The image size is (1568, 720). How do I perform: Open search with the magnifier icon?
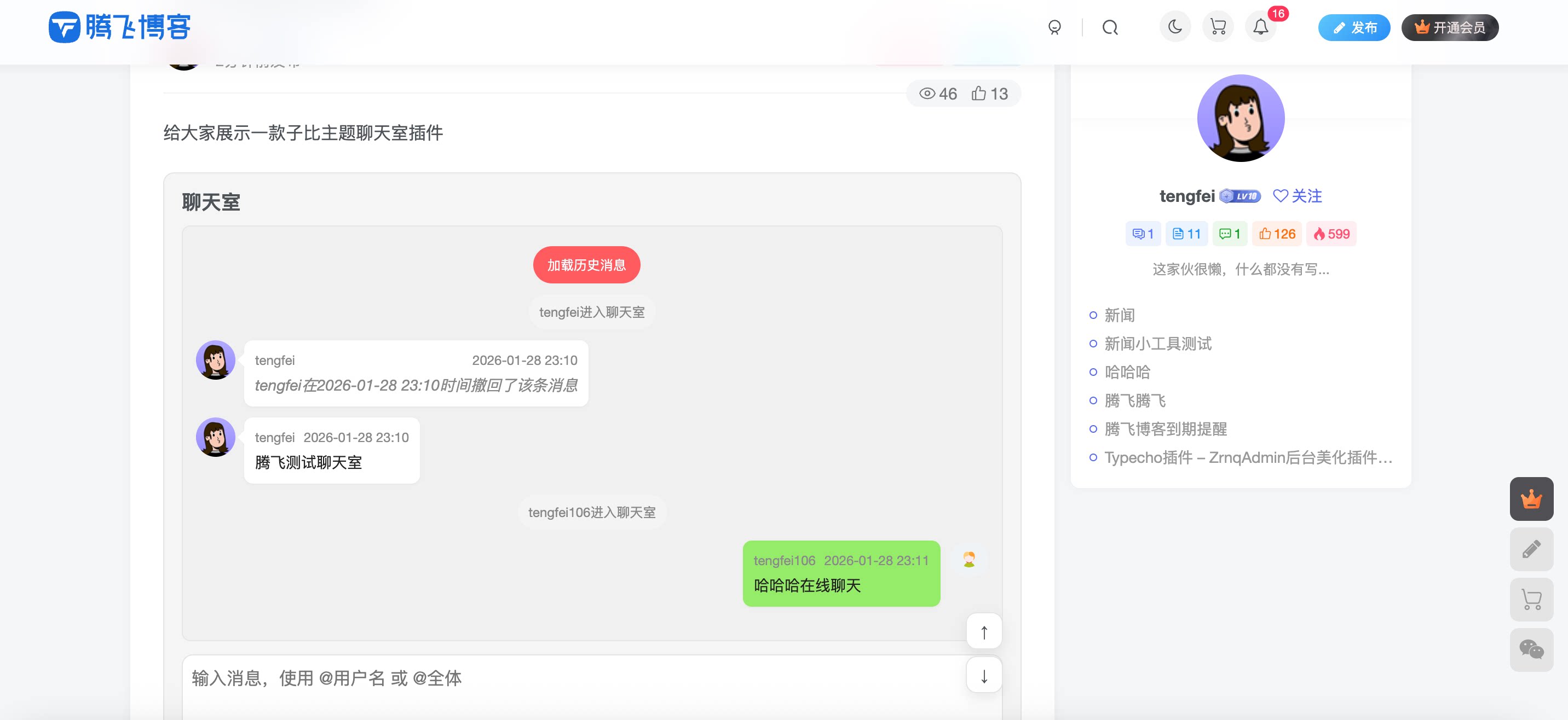click(1110, 27)
